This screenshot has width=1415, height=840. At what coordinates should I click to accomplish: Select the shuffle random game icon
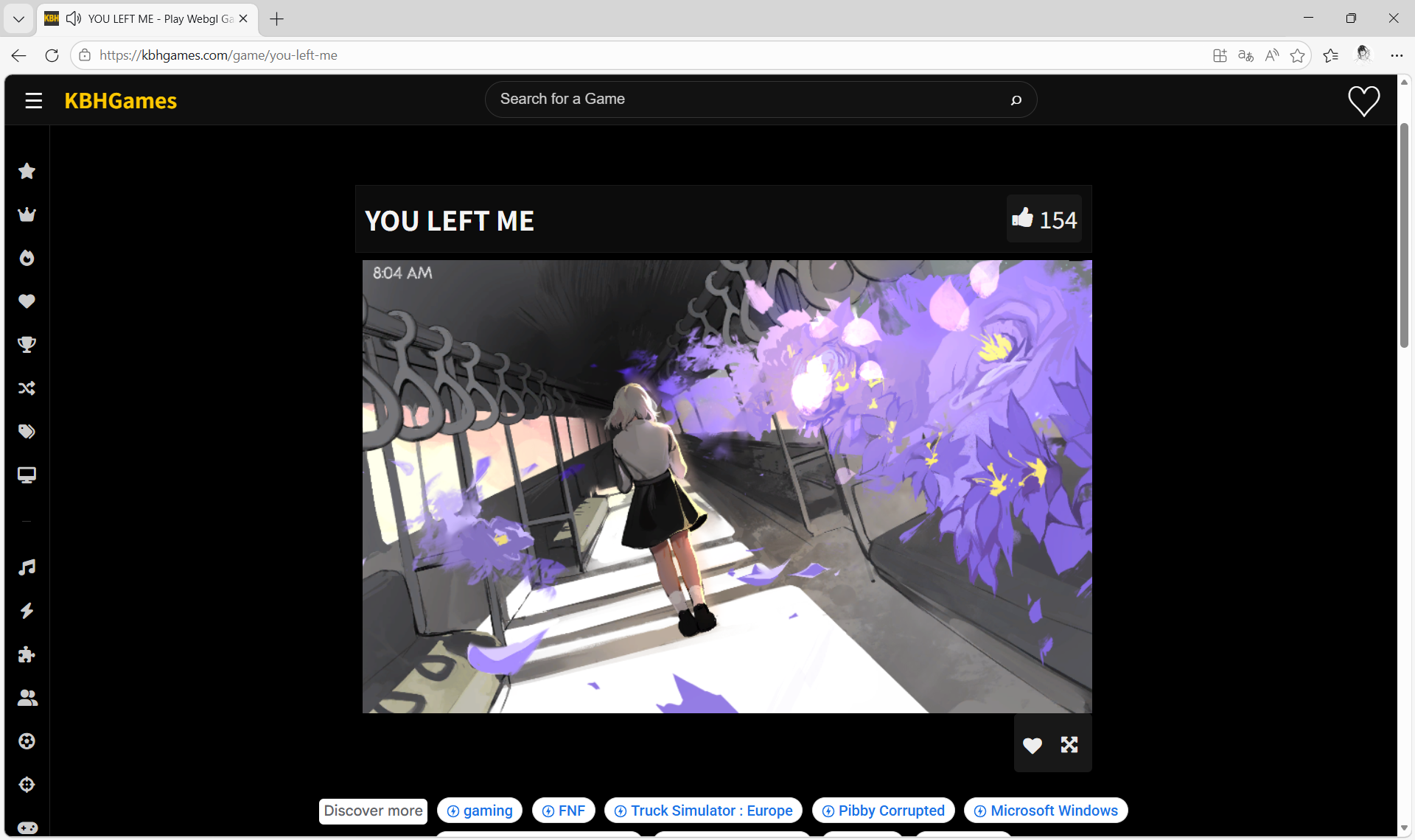point(27,388)
